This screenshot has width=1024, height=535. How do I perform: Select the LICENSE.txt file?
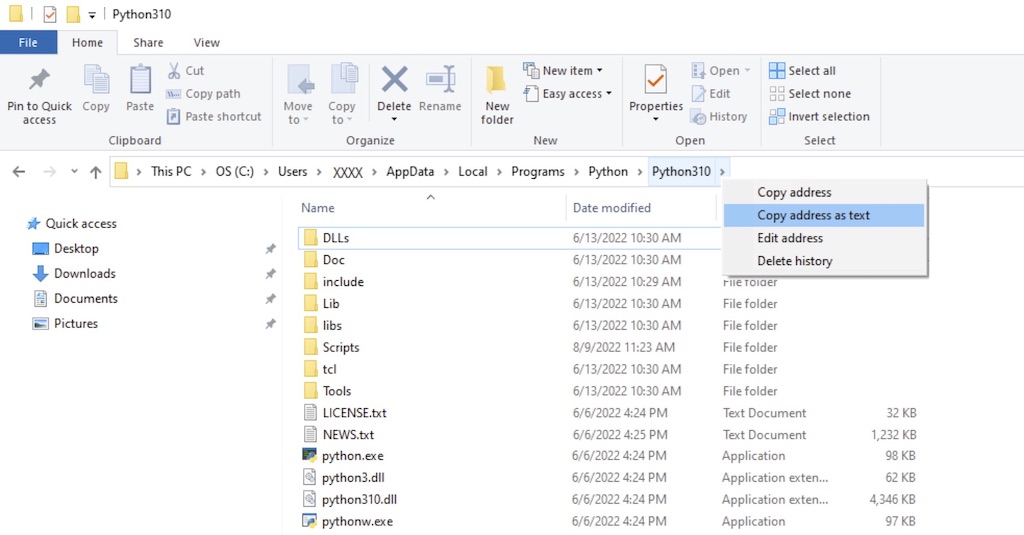click(355, 413)
